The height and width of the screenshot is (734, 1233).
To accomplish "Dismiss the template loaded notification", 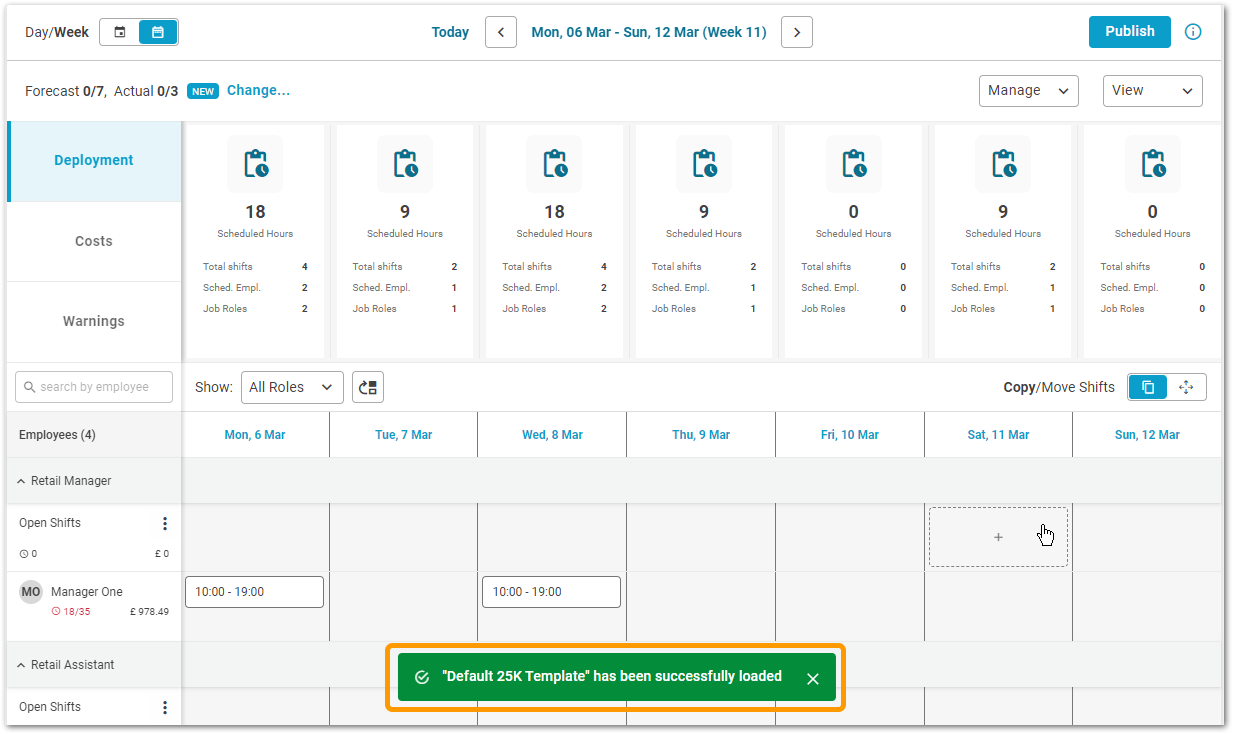I will point(813,679).
